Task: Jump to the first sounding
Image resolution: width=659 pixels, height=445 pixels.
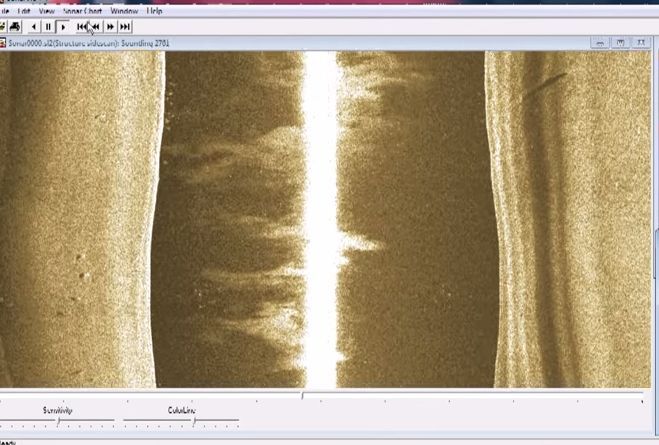Action: 82,27
